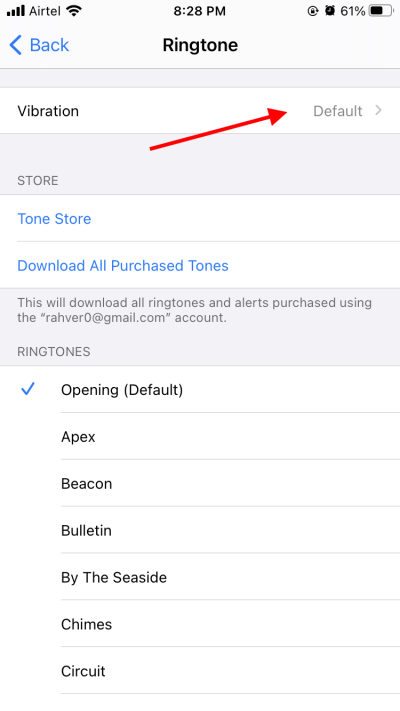Tap the cellular signal bars icon
The width and height of the screenshot is (400, 711).
[x=15, y=11]
